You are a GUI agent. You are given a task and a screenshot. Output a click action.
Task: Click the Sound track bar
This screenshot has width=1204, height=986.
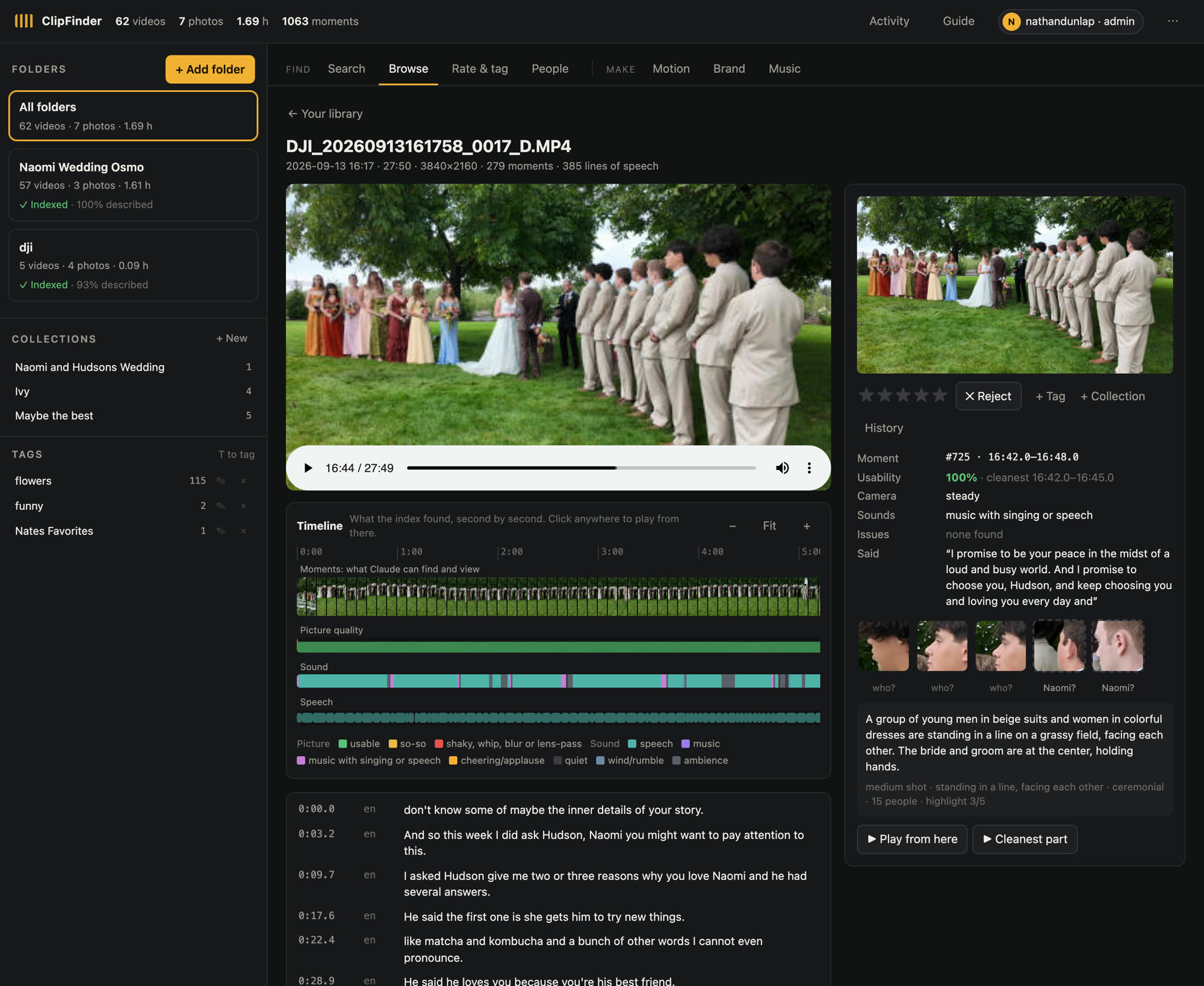[558, 681]
